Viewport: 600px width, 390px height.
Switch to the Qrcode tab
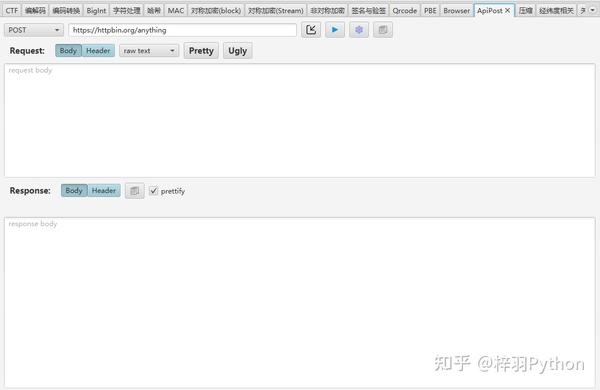(404, 11)
